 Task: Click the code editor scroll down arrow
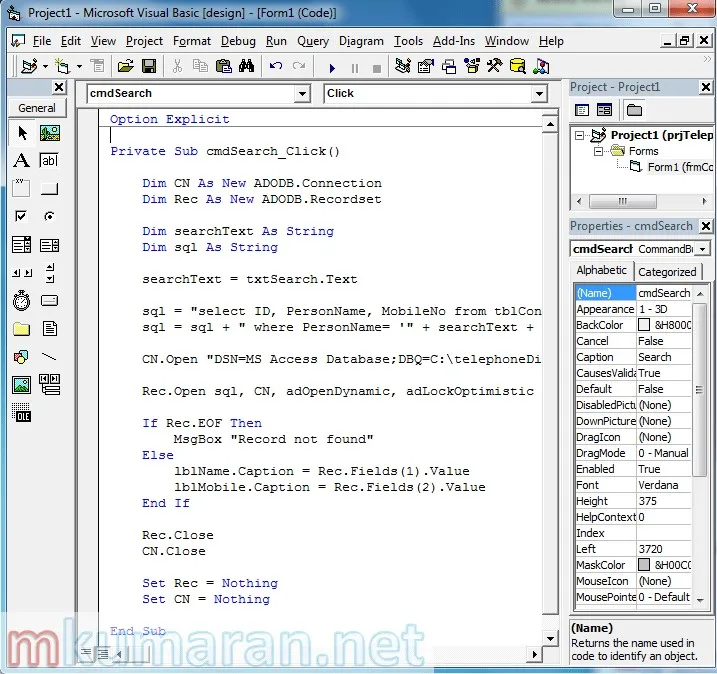pyautogui.click(x=550, y=639)
